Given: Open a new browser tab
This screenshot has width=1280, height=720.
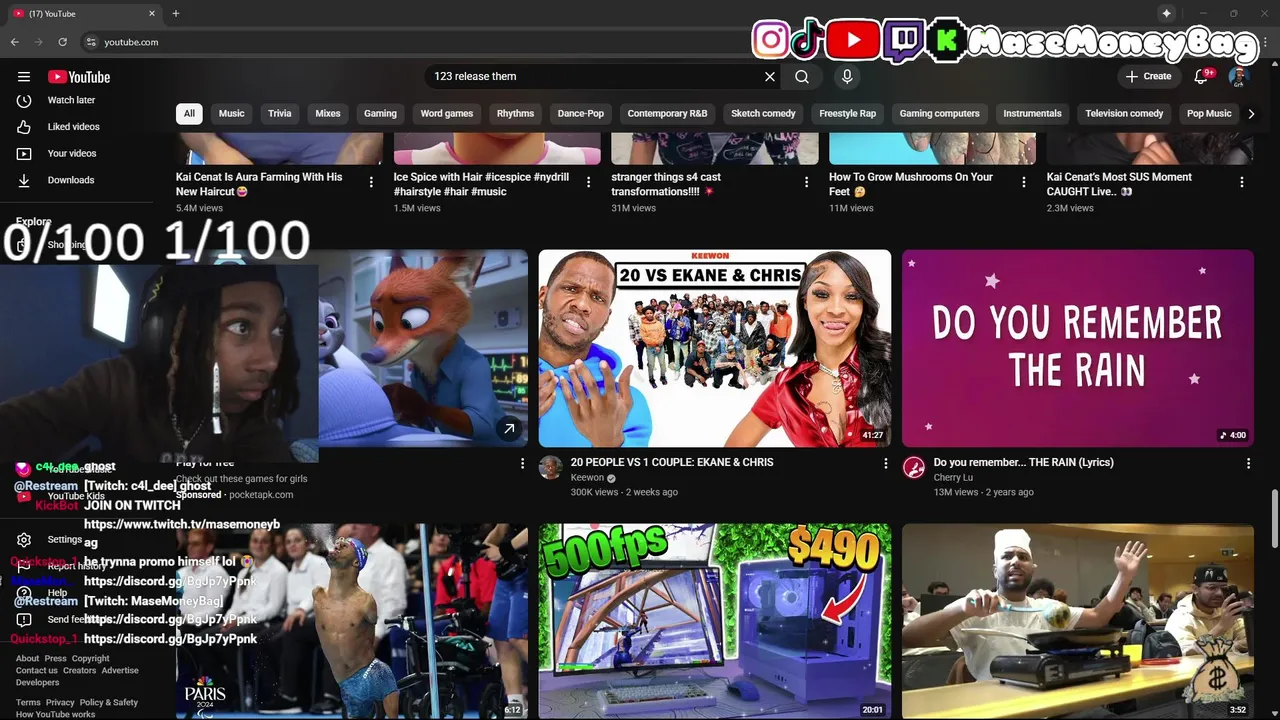Looking at the screenshot, I should 175,14.
